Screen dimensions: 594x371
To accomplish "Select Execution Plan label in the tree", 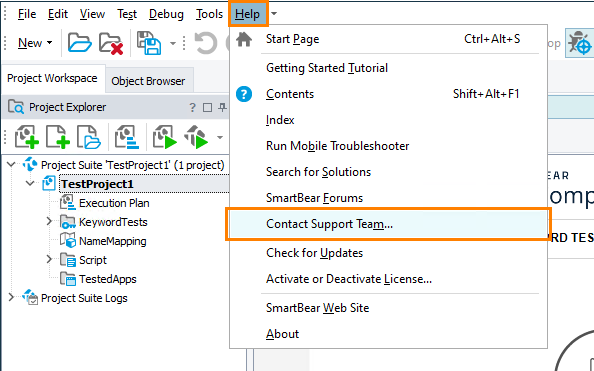I will (x=114, y=203).
